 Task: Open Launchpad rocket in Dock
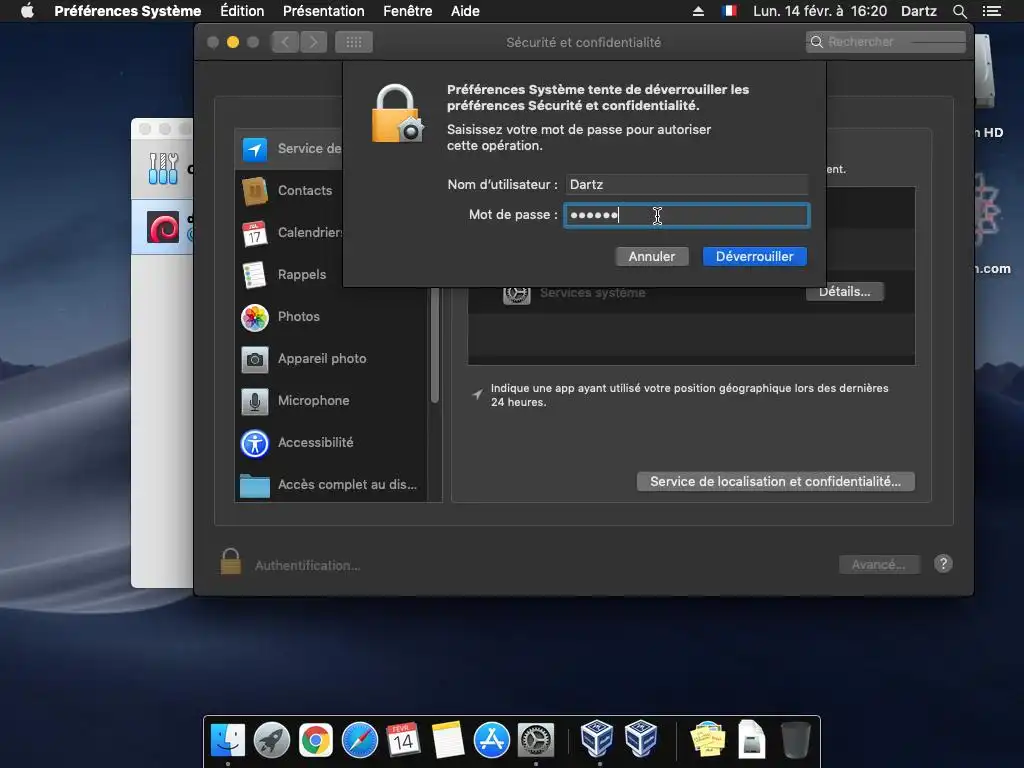pyautogui.click(x=272, y=740)
